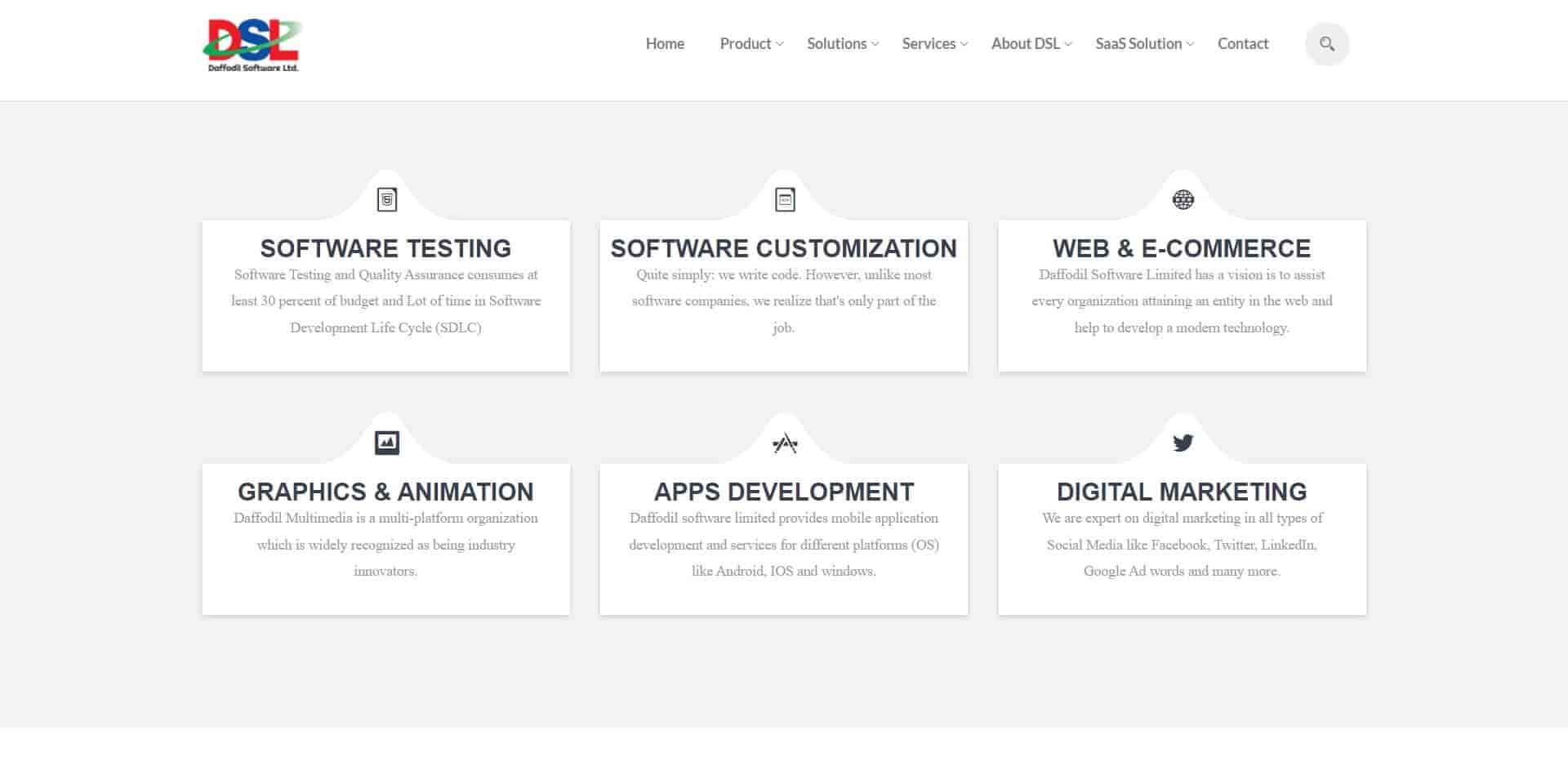Open the APPS DEVELOPMENT heading

coord(784,492)
